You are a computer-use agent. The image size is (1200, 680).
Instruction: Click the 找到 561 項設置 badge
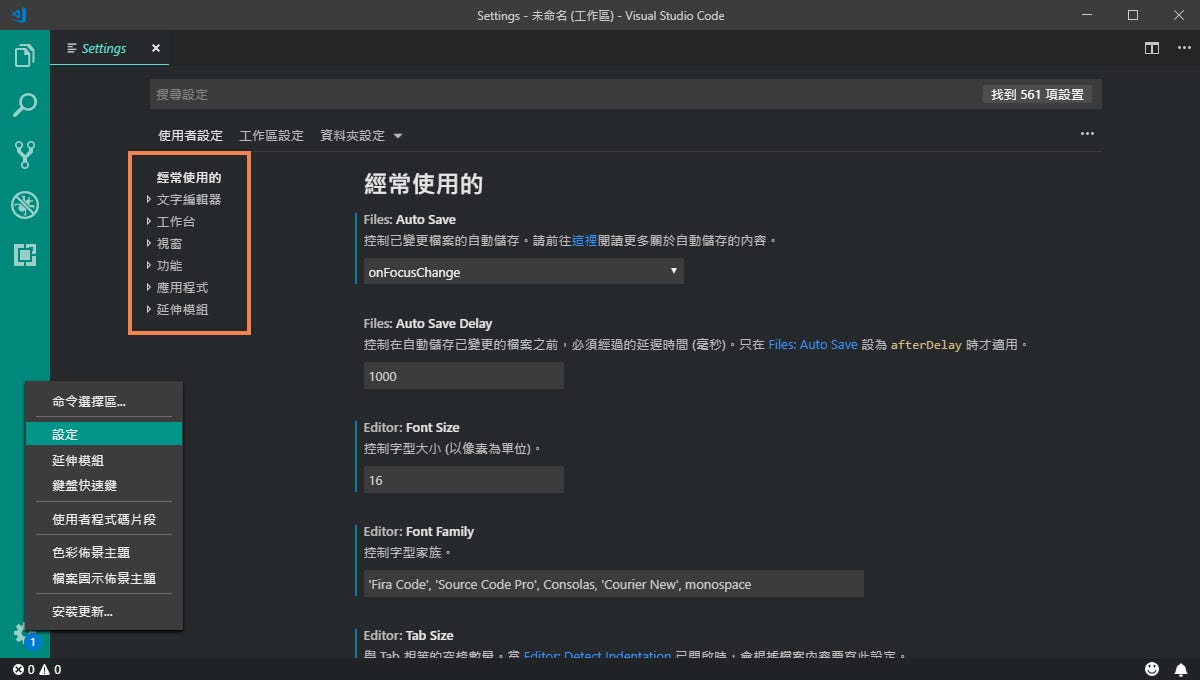[1037, 94]
